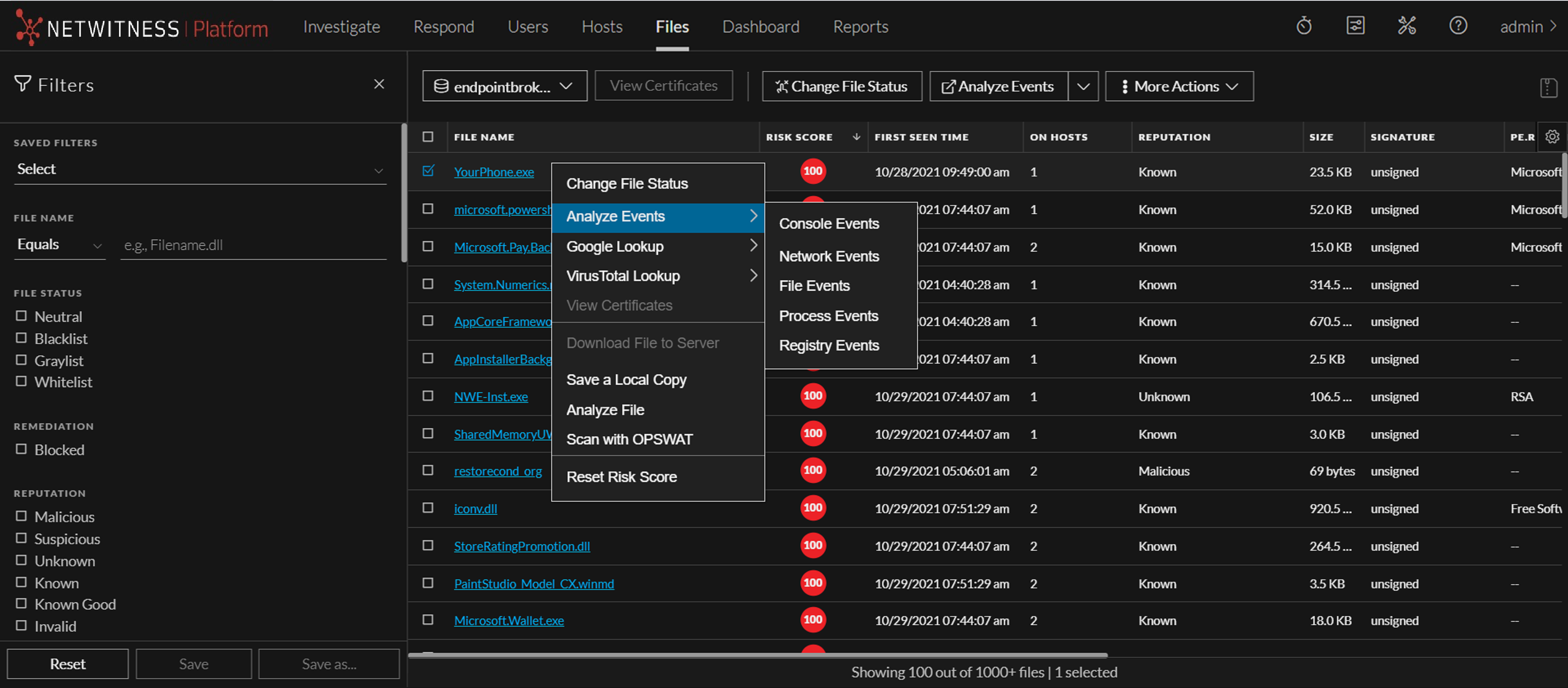This screenshot has height=688, width=1568.
Task: Choose Reset Risk Score in context menu
Action: click(621, 477)
